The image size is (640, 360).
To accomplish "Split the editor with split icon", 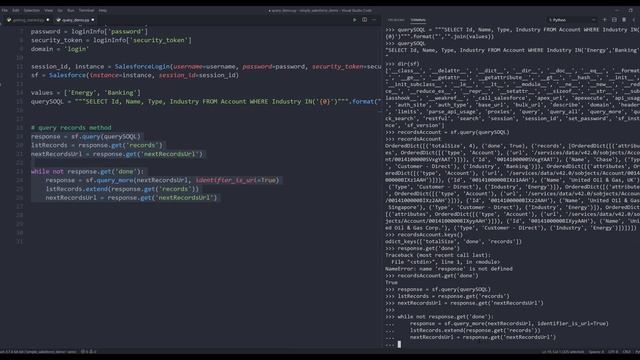I will [364, 20].
